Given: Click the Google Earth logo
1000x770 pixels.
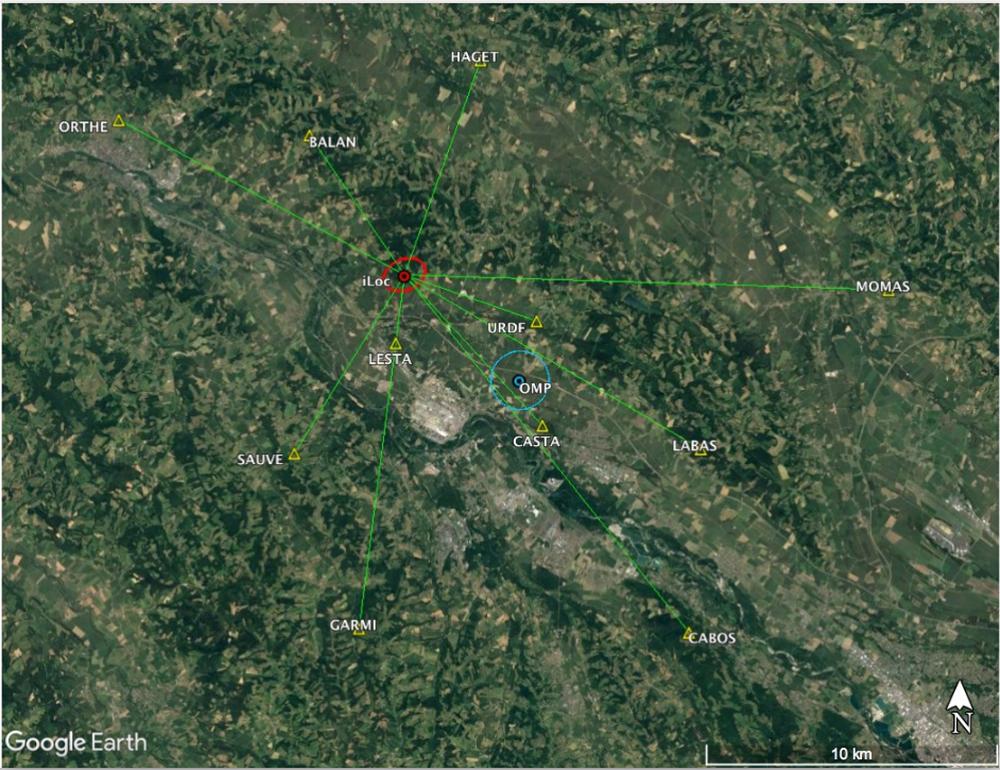Looking at the screenshot, I should (x=75, y=743).
